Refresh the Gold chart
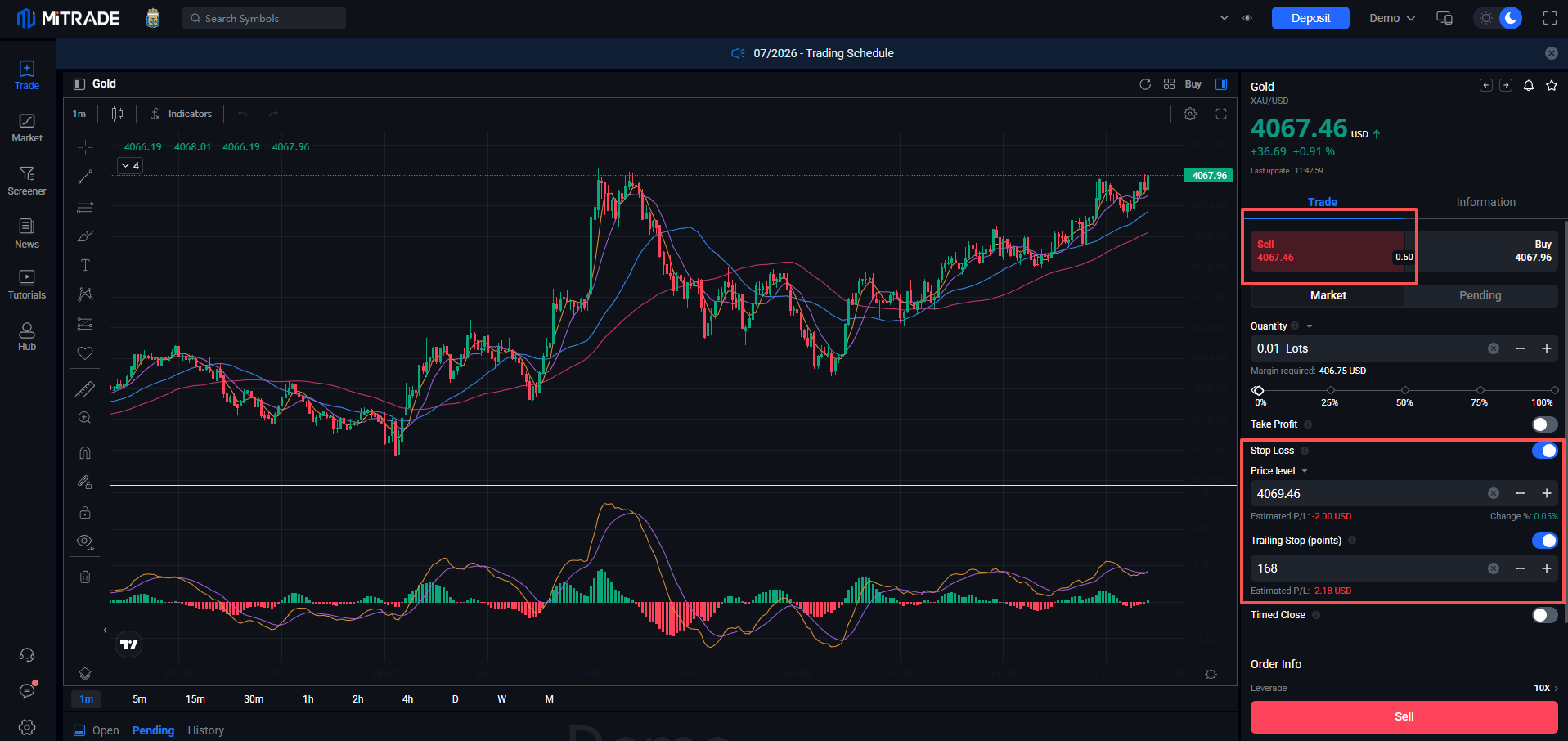 point(1145,84)
